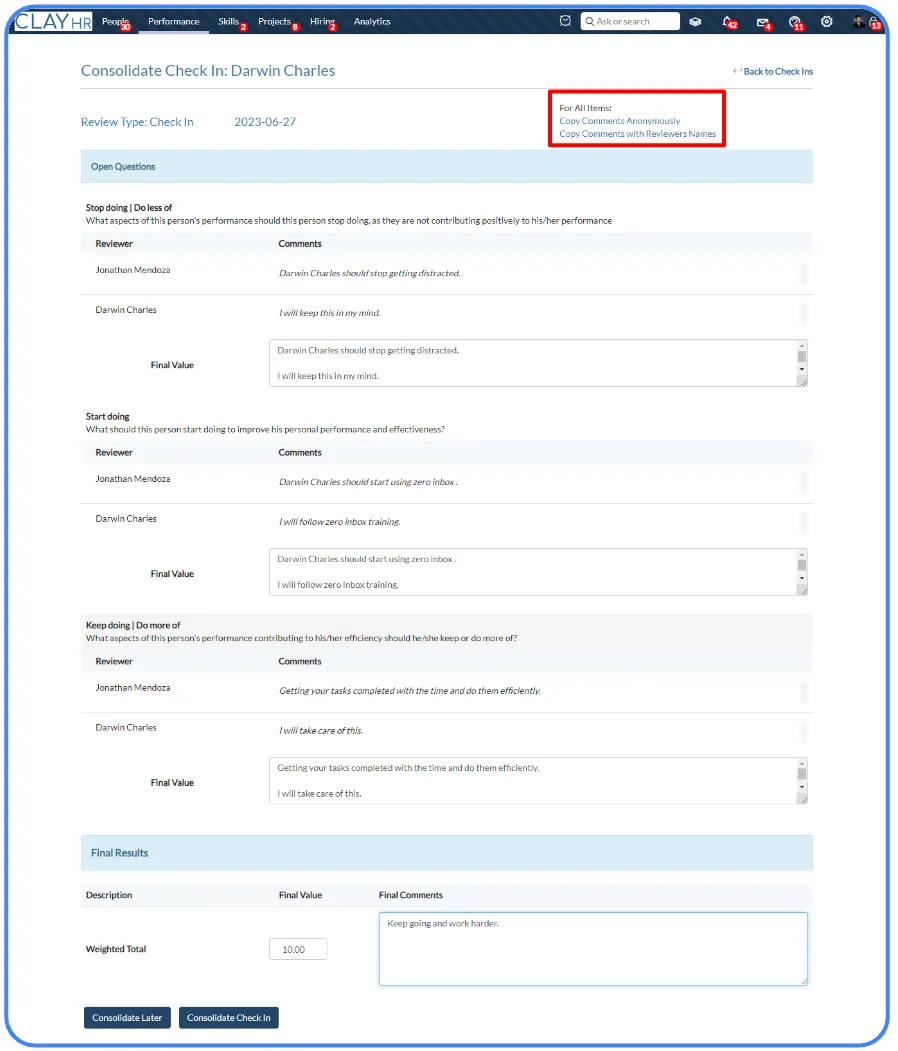
Task: Open the Skills menu
Action: (231, 21)
